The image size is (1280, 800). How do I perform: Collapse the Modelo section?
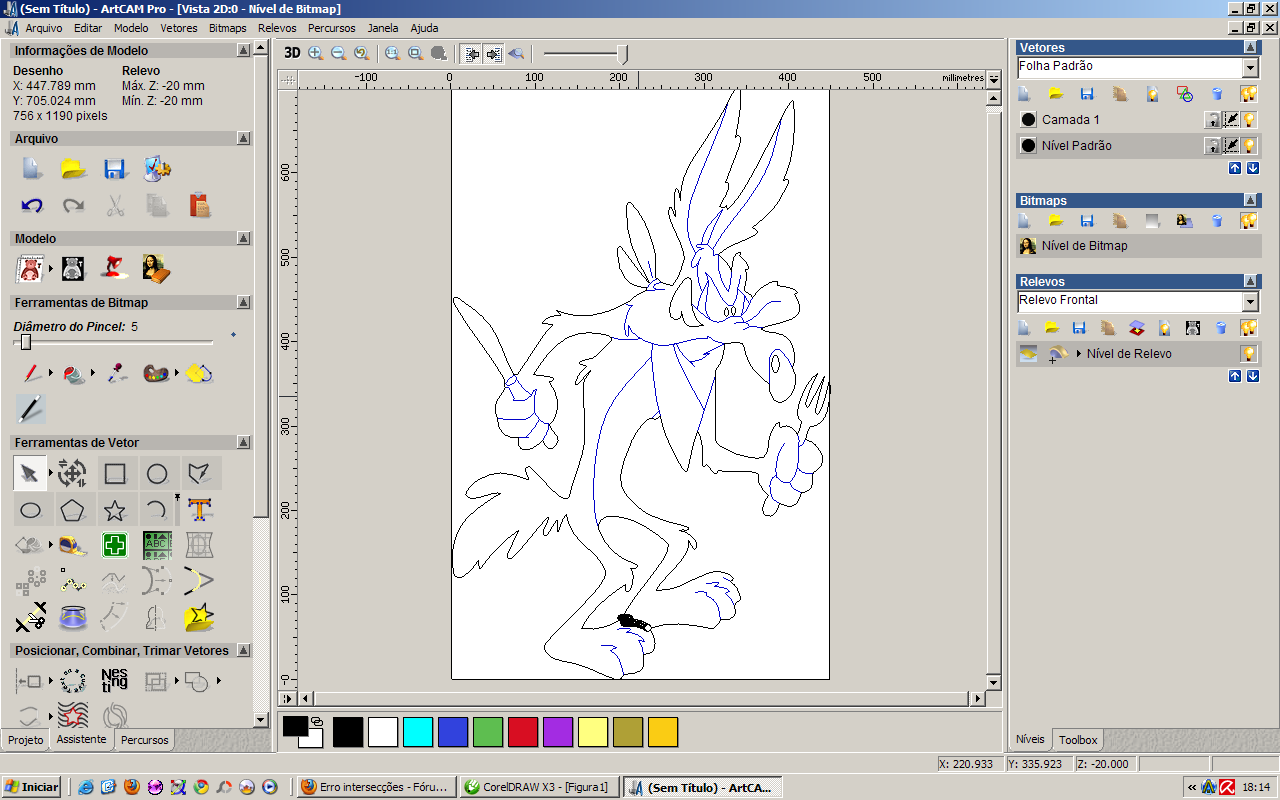243,238
